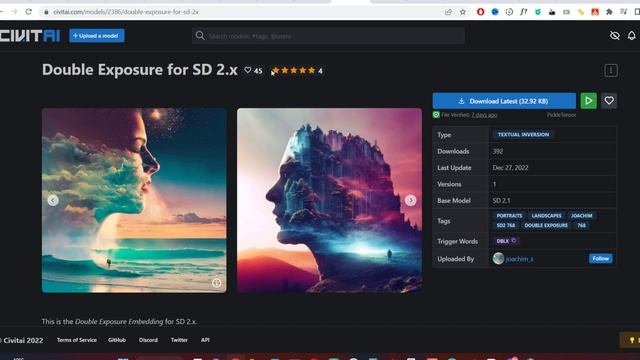This screenshot has width=640, height=360.
Task: Select the DOUBLE EXPOSURE tag
Action: [x=546, y=225]
